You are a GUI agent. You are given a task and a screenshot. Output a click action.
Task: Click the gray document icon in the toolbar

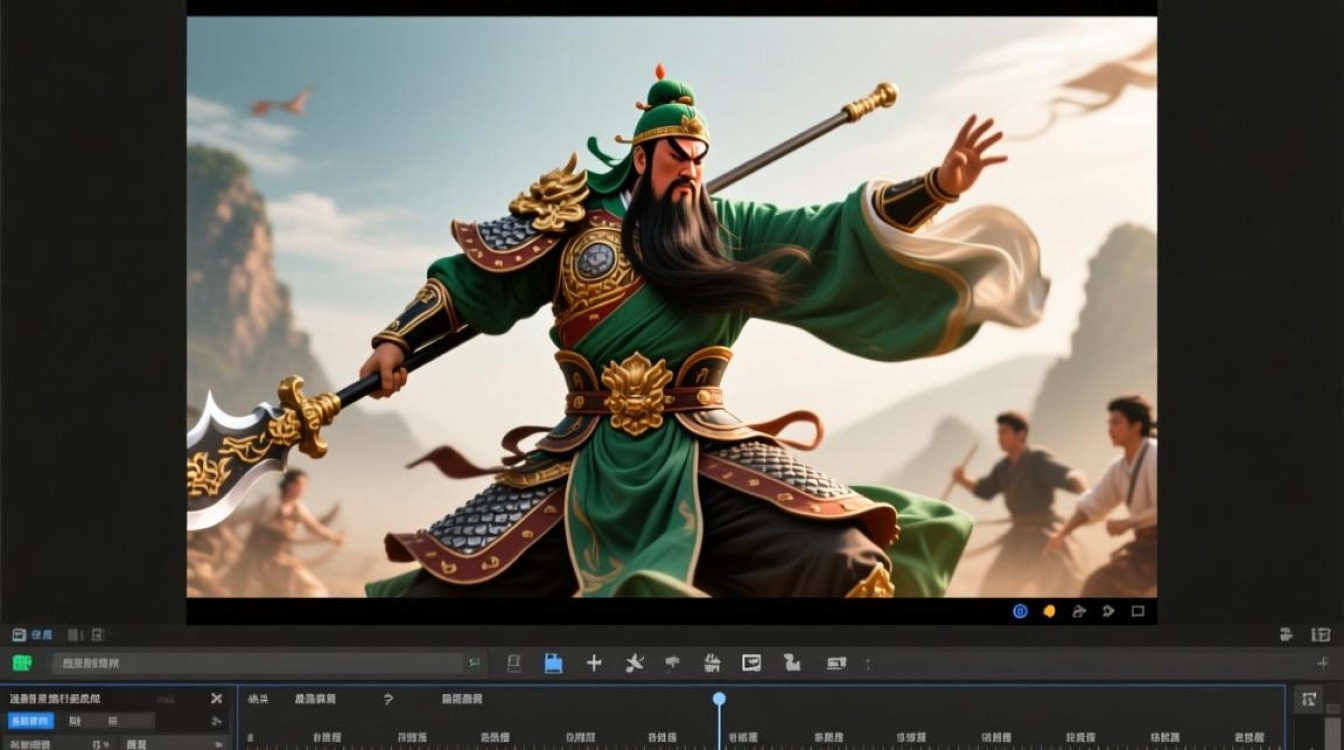[514, 663]
